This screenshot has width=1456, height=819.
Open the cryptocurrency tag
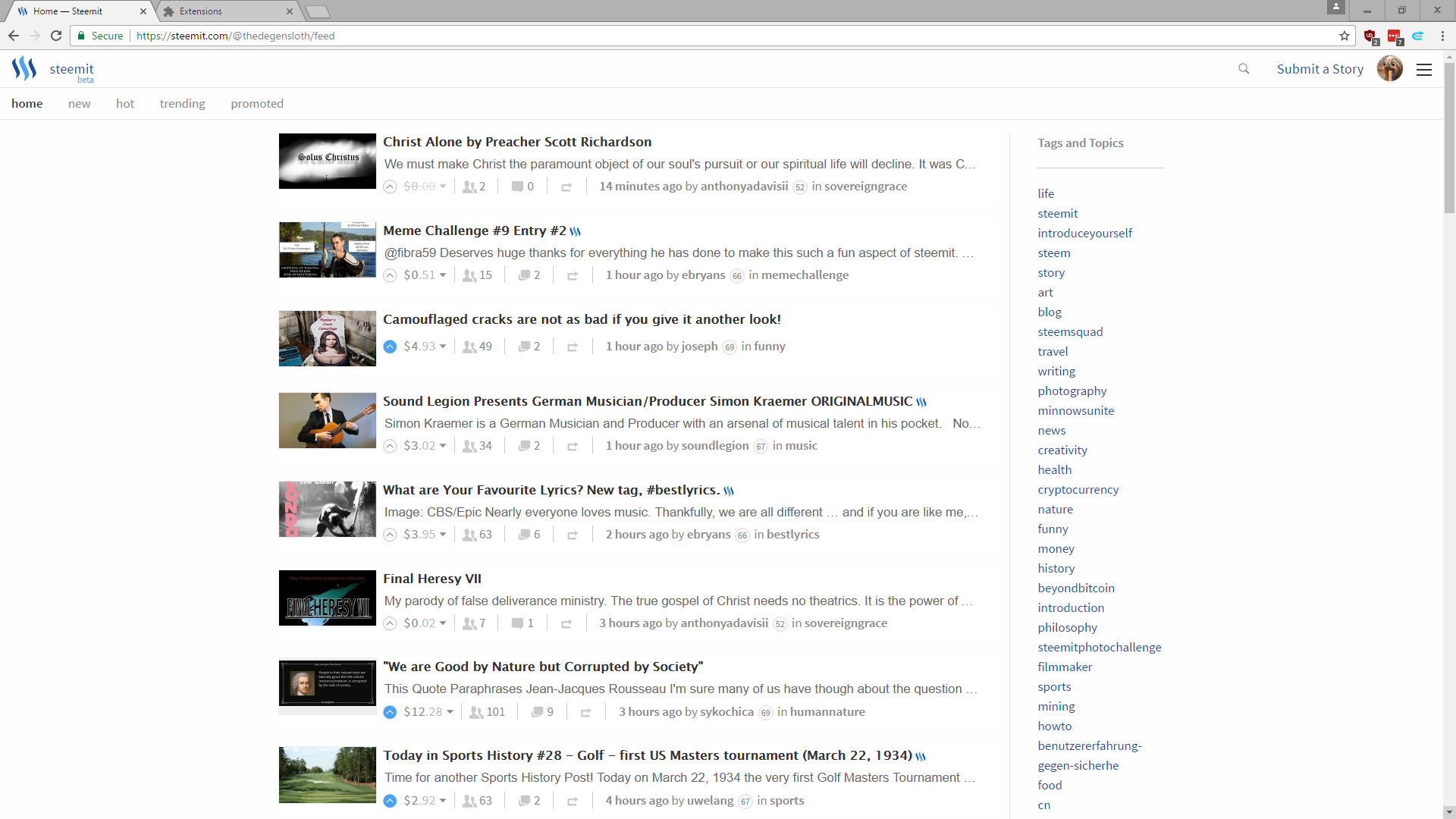1078,490
